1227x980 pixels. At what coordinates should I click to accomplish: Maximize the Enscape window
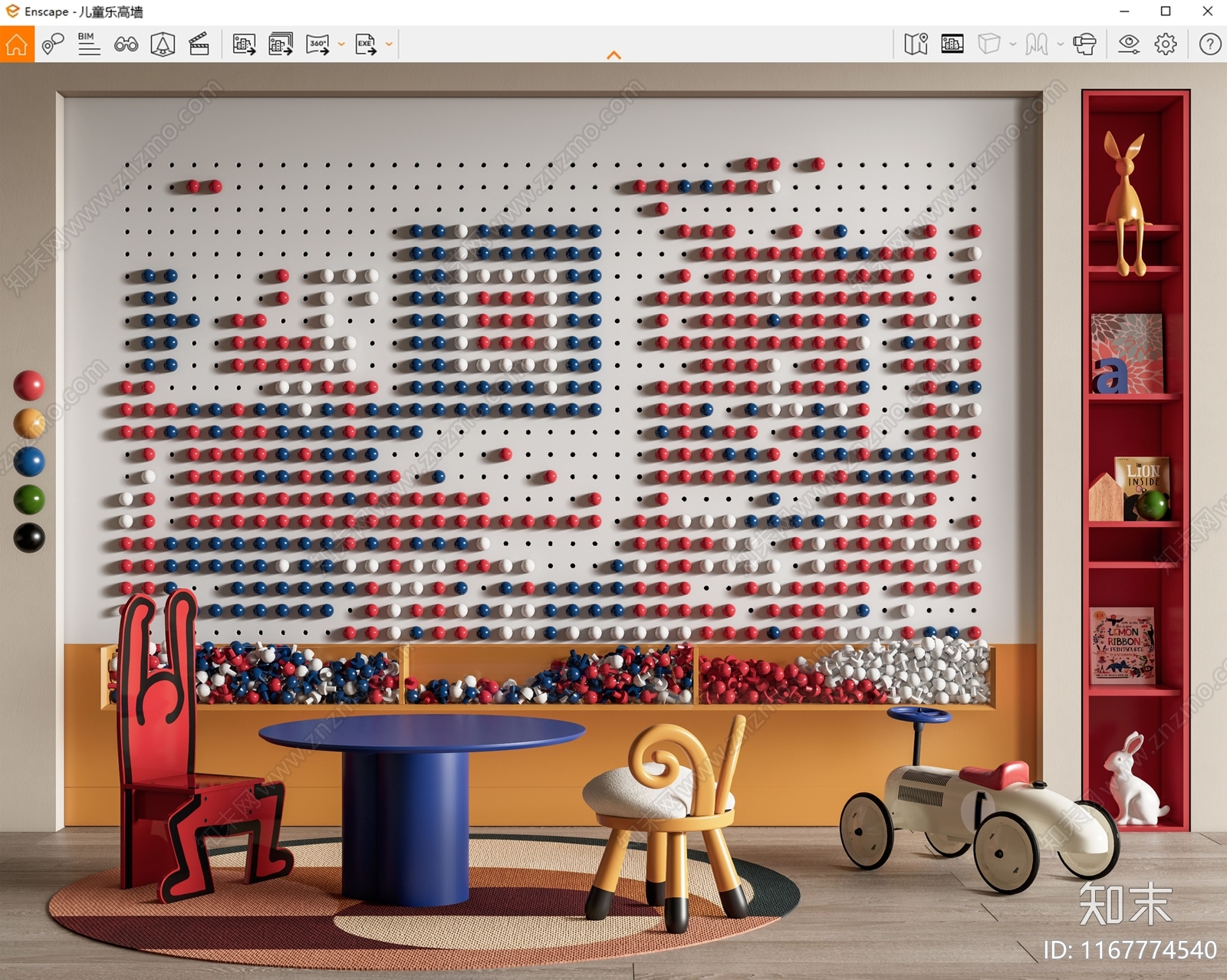tap(1166, 12)
